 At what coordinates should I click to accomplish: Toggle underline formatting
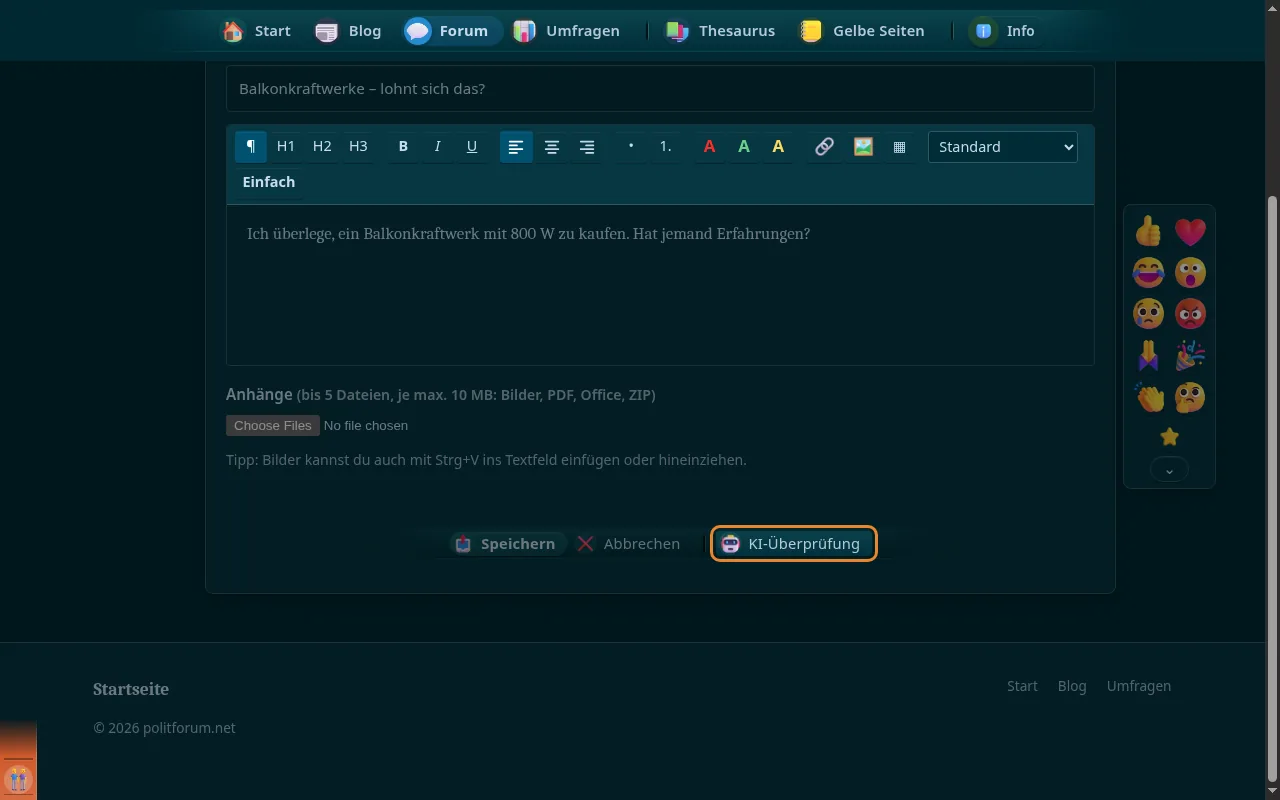click(472, 147)
